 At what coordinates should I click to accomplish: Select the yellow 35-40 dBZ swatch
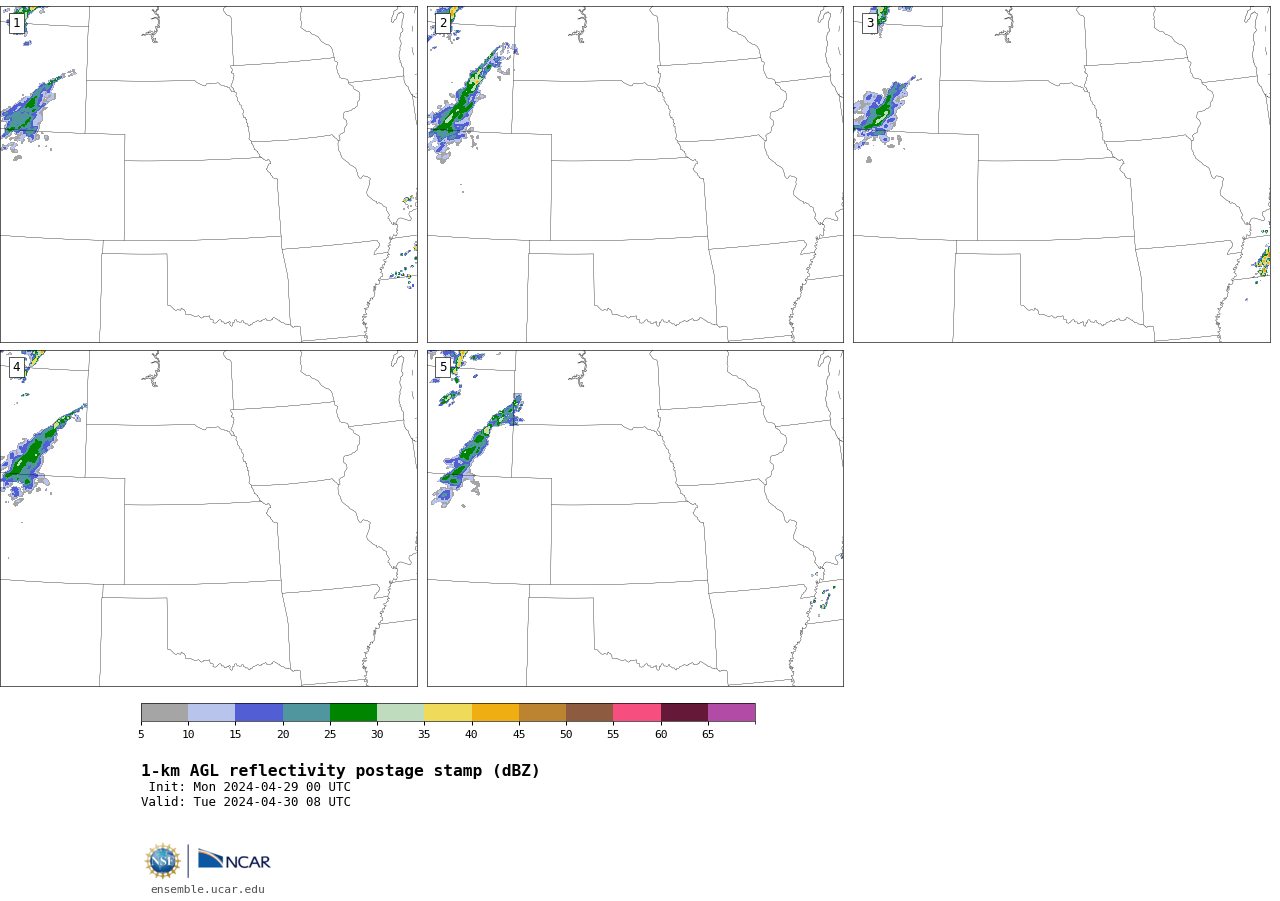[448, 713]
